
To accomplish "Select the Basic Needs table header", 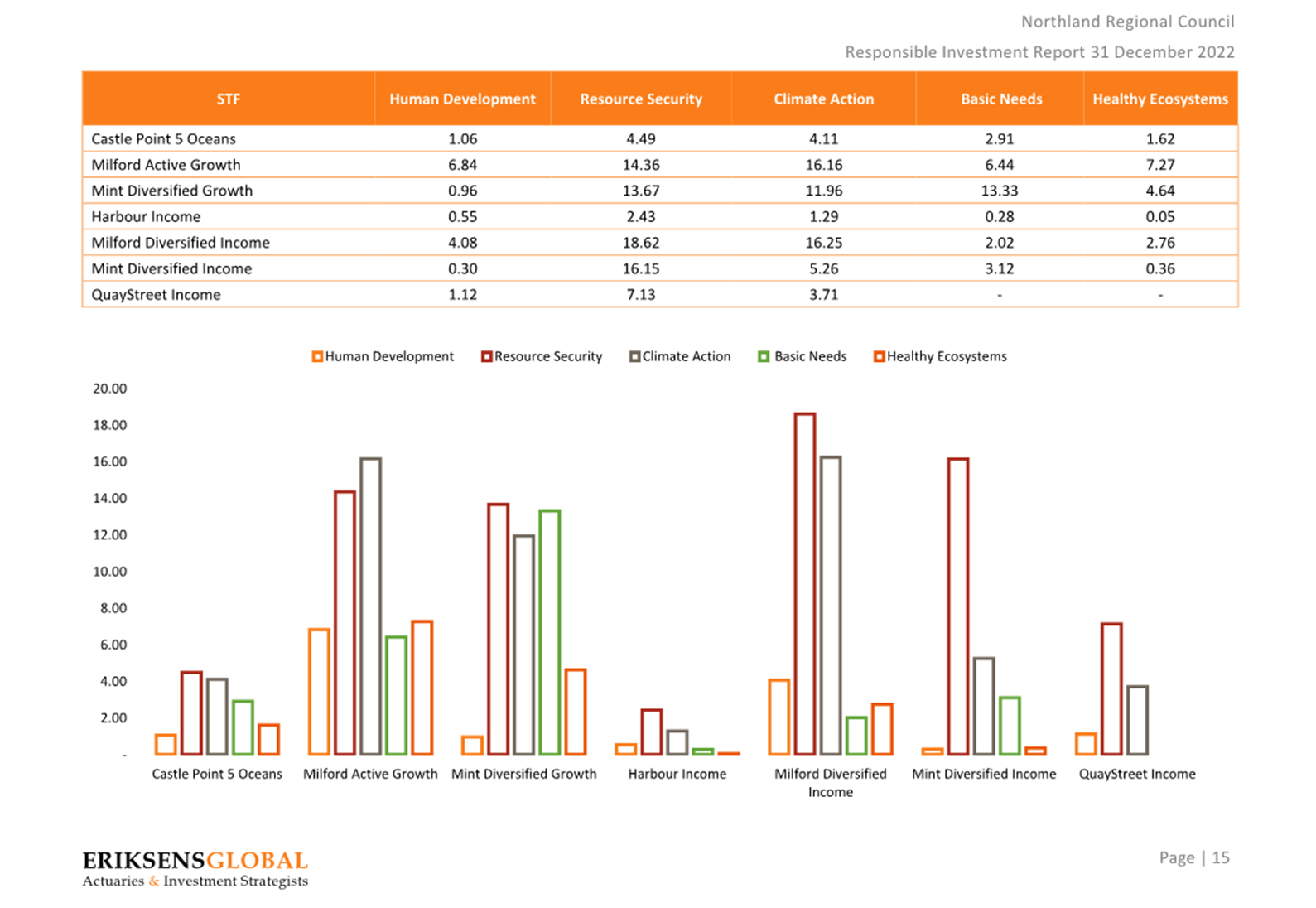I will (x=1000, y=99).
